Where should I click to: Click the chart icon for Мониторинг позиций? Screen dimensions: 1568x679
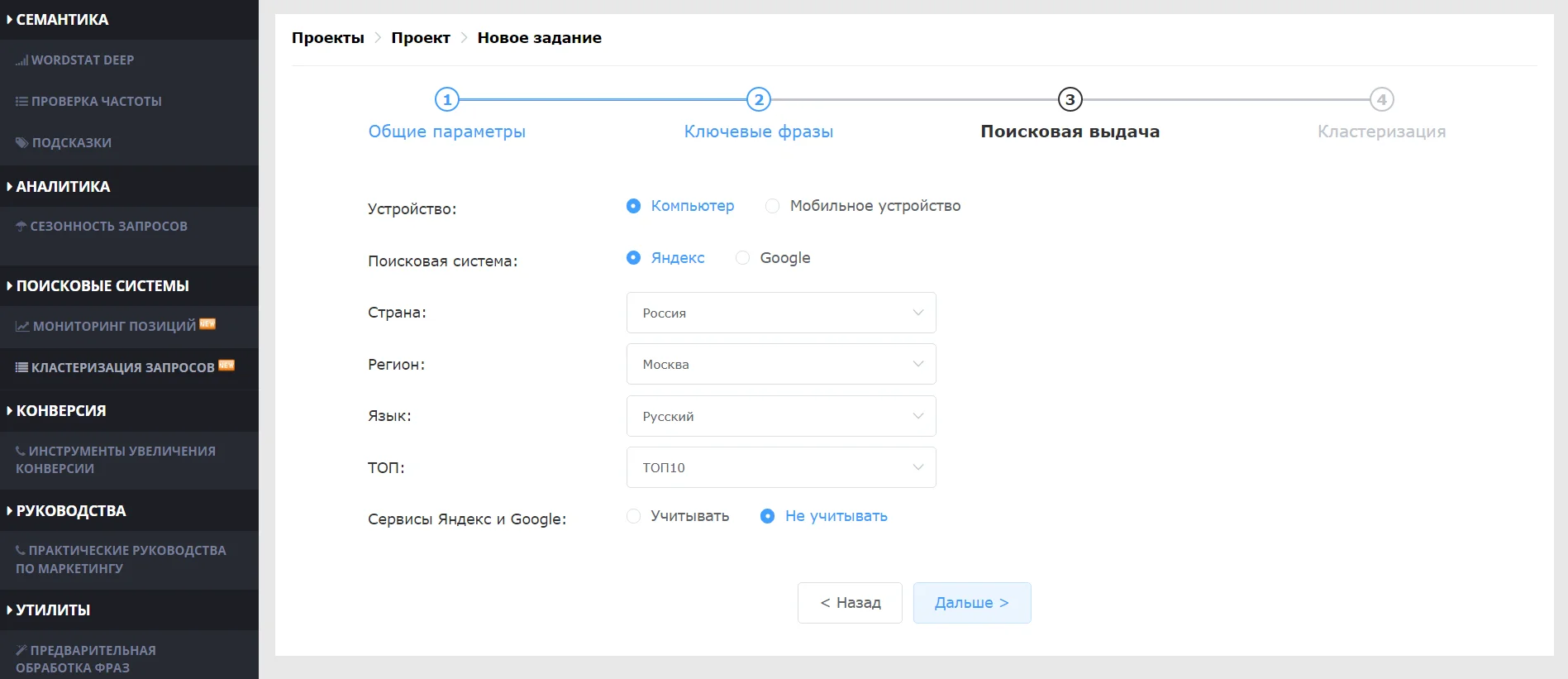pos(22,327)
